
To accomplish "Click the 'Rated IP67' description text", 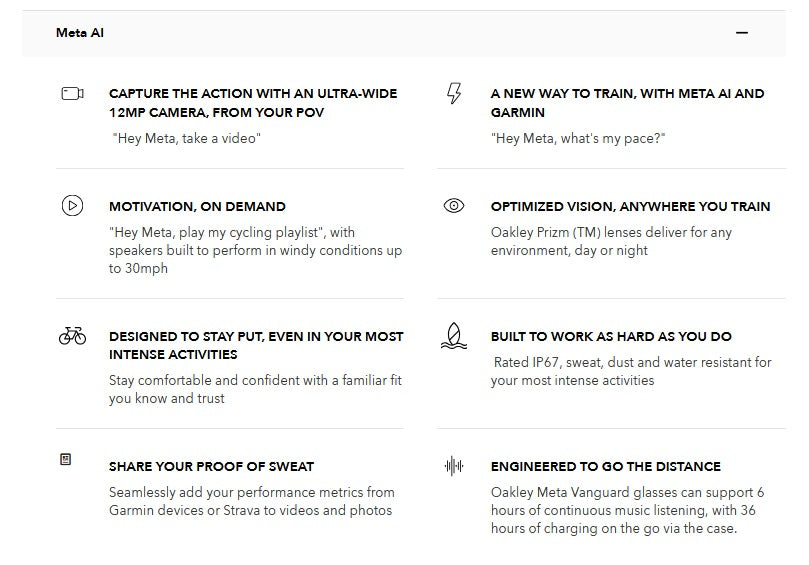I will click(631, 371).
